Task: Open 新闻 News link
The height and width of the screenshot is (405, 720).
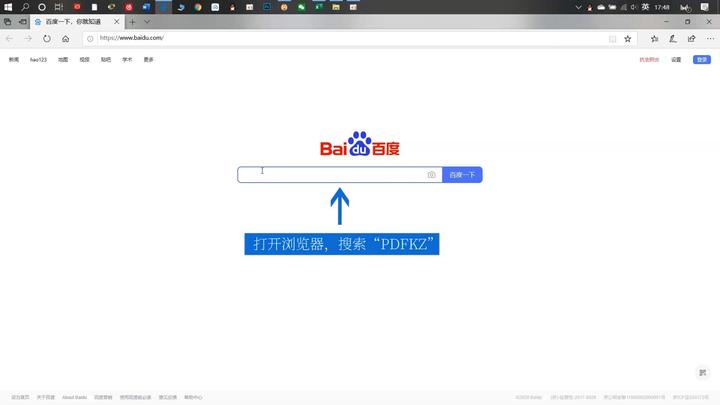Action: [x=14, y=60]
